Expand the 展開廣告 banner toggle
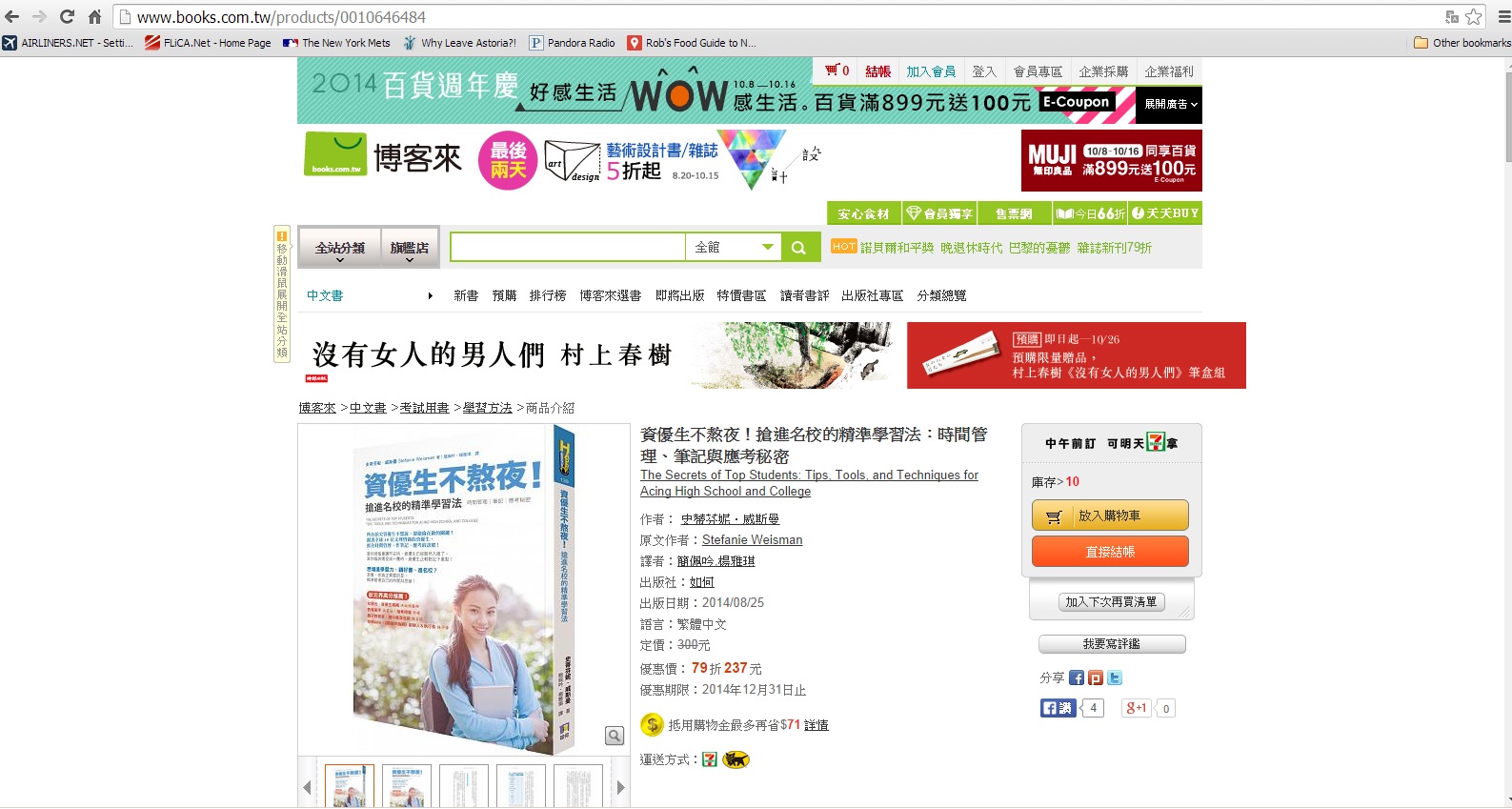The width and height of the screenshot is (1512, 809). click(x=1169, y=104)
